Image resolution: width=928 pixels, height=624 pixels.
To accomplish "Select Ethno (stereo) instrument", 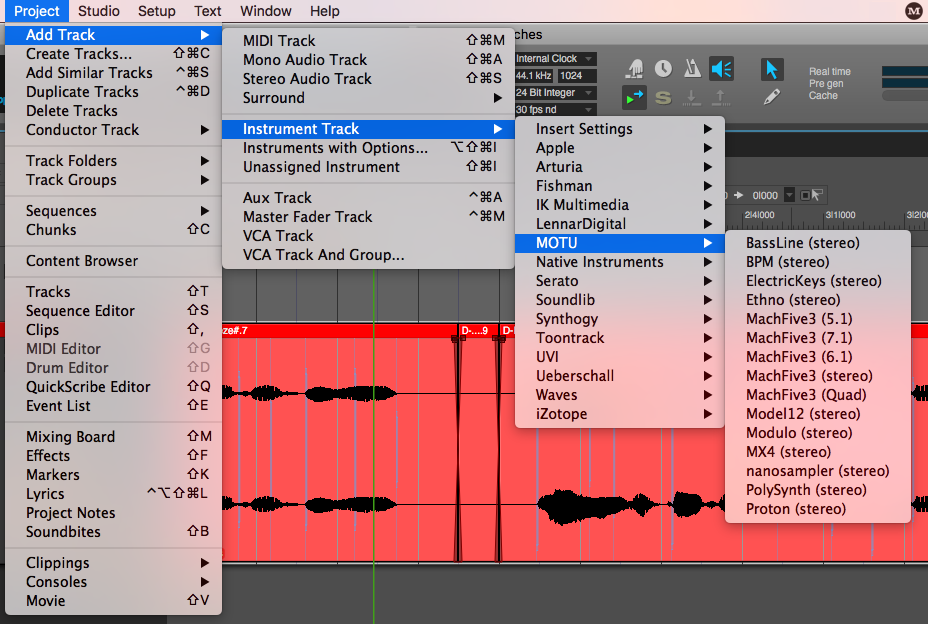I will click(817, 300).
